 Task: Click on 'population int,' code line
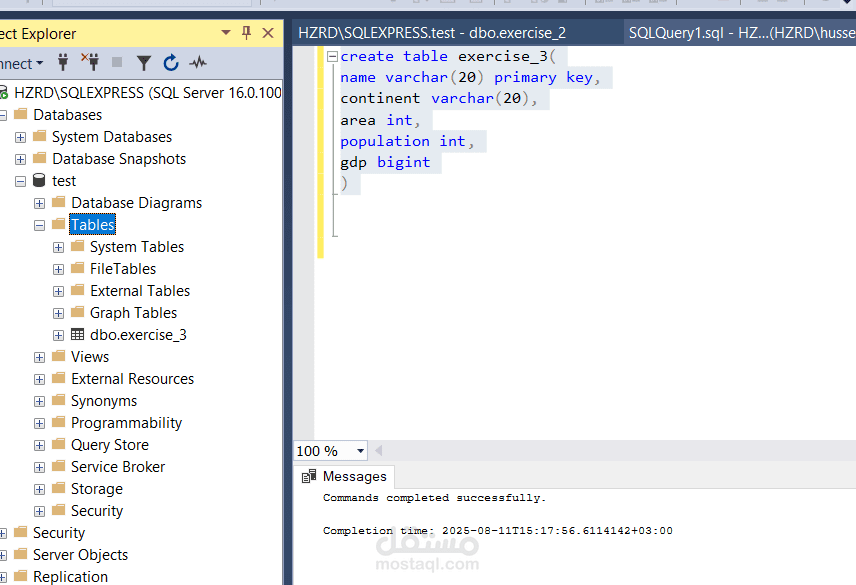407,141
